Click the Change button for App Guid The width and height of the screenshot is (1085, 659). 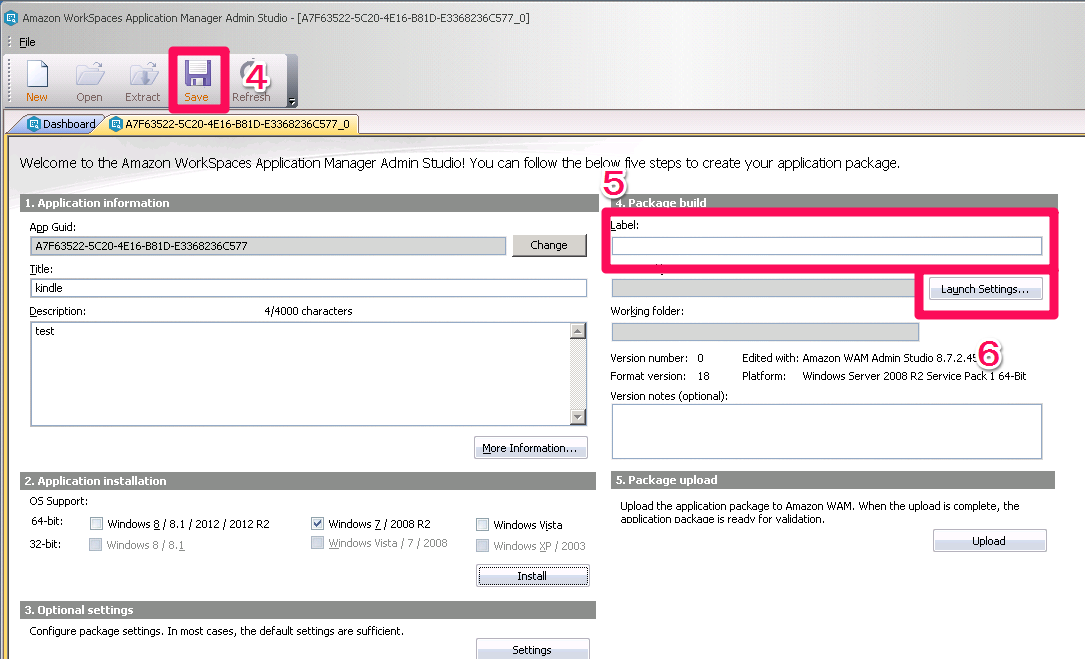tap(549, 245)
